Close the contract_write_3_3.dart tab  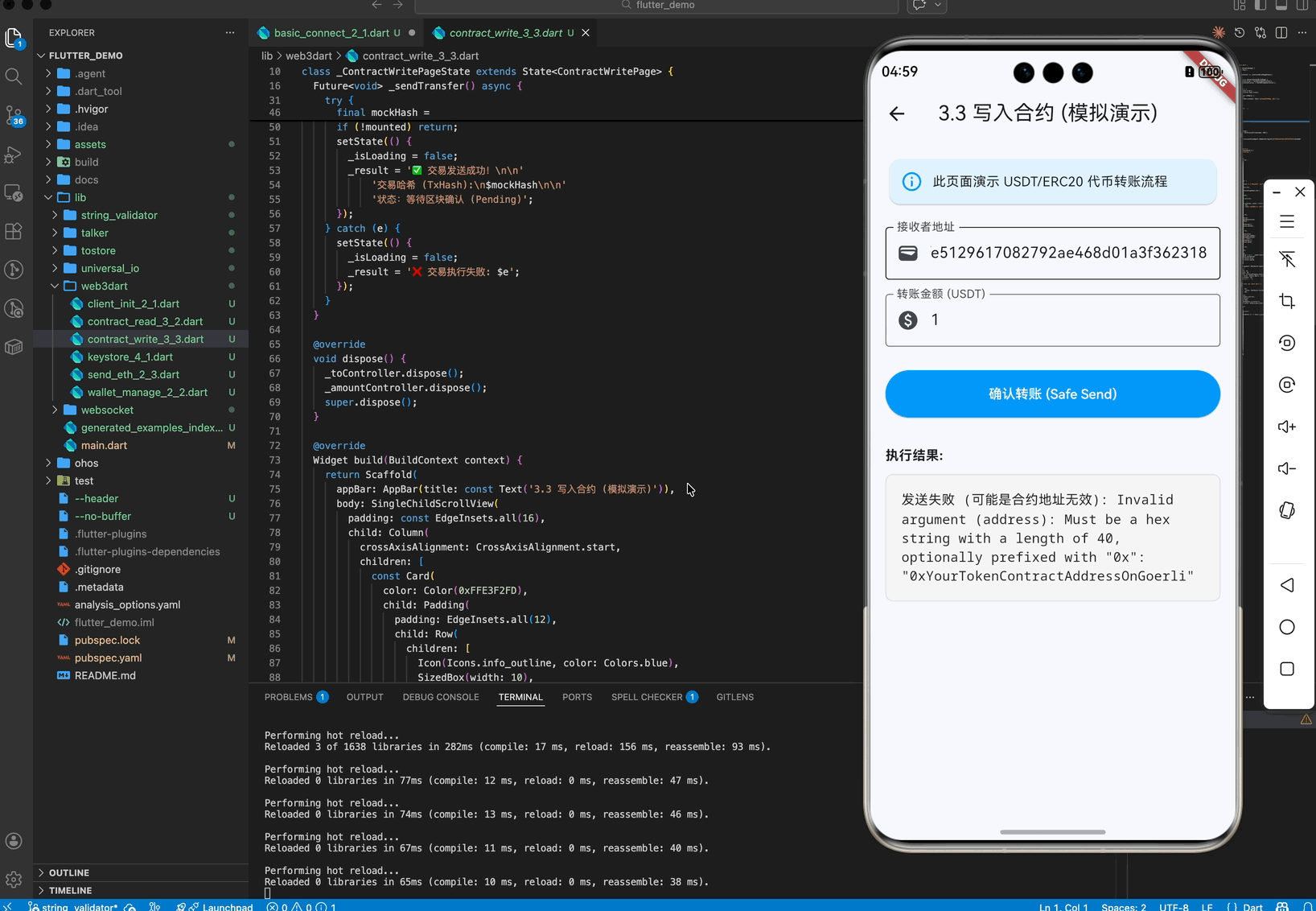tap(586, 33)
